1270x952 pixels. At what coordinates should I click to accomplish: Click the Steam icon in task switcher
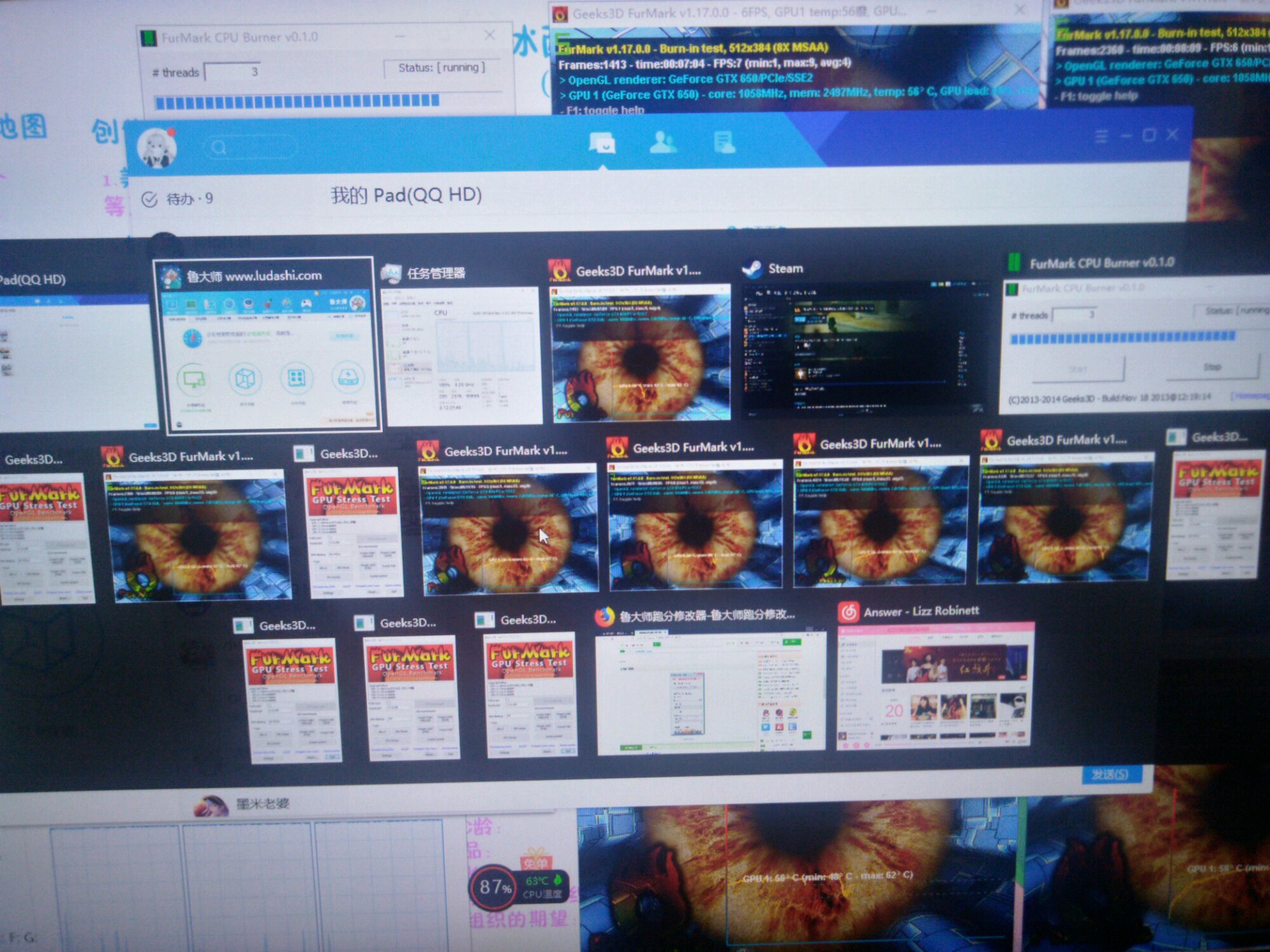[752, 269]
